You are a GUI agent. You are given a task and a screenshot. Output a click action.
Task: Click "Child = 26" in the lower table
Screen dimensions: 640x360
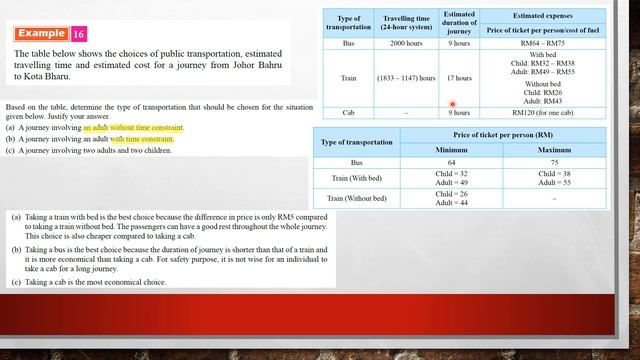(x=451, y=194)
